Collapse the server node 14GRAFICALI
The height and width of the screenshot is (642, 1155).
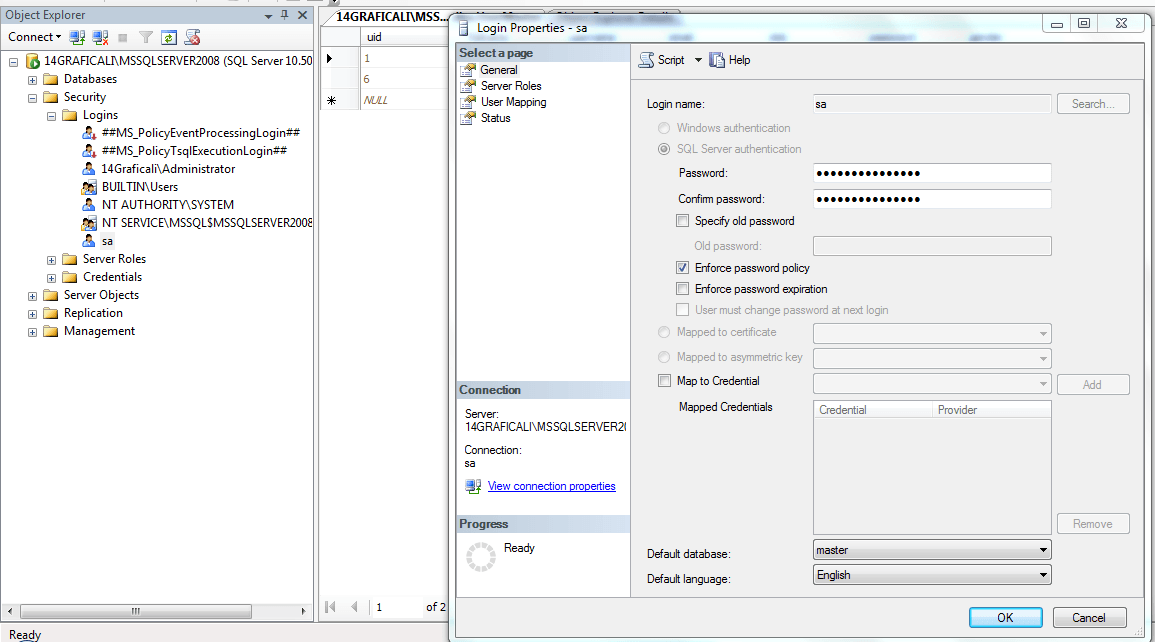tap(13, 62)
